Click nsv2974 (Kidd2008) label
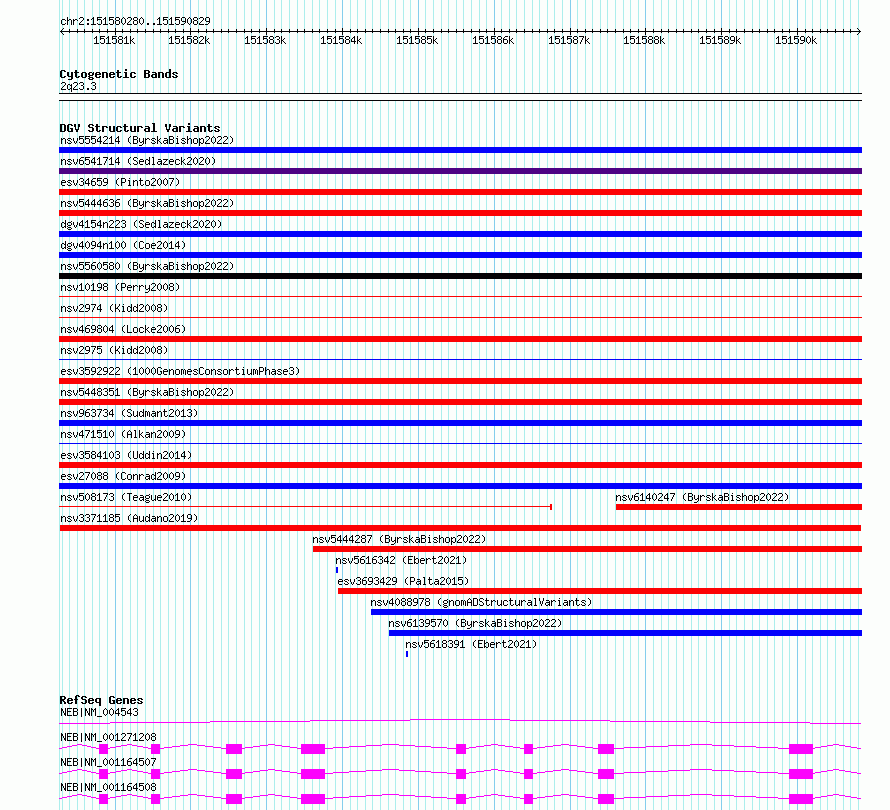The image size is (890, 810). (x=114, y=308)
